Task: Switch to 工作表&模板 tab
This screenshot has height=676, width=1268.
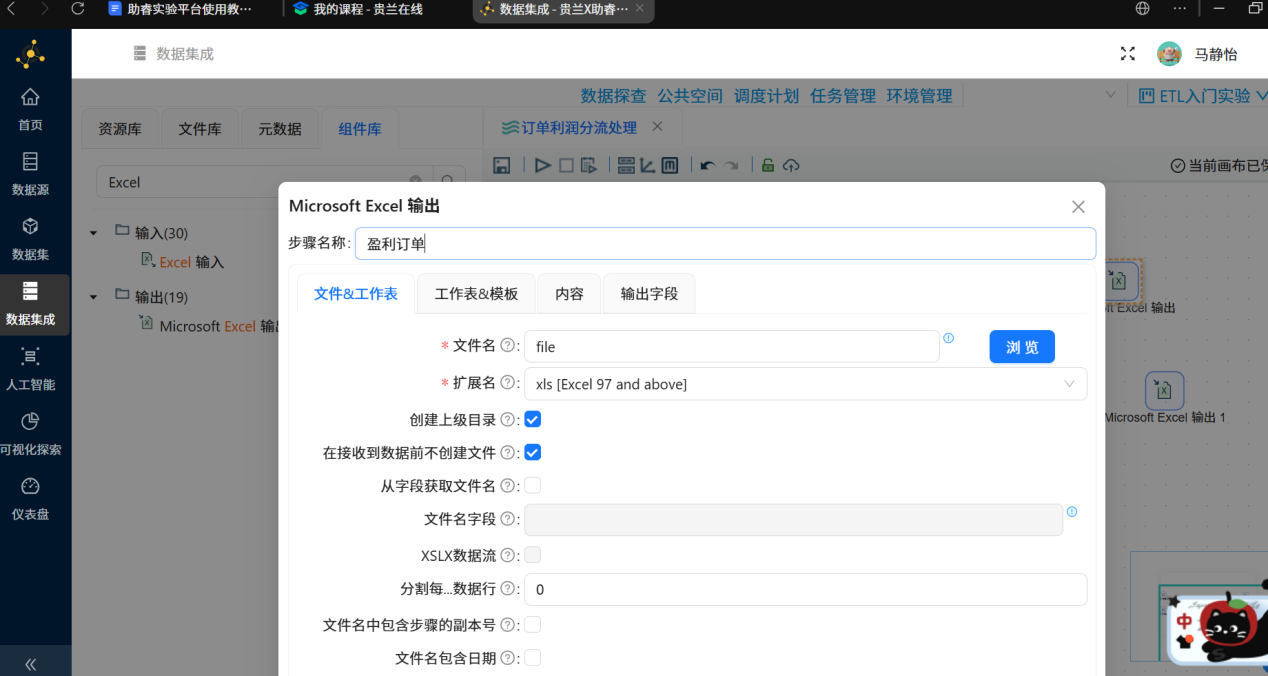Action: (x=476, y=293)
